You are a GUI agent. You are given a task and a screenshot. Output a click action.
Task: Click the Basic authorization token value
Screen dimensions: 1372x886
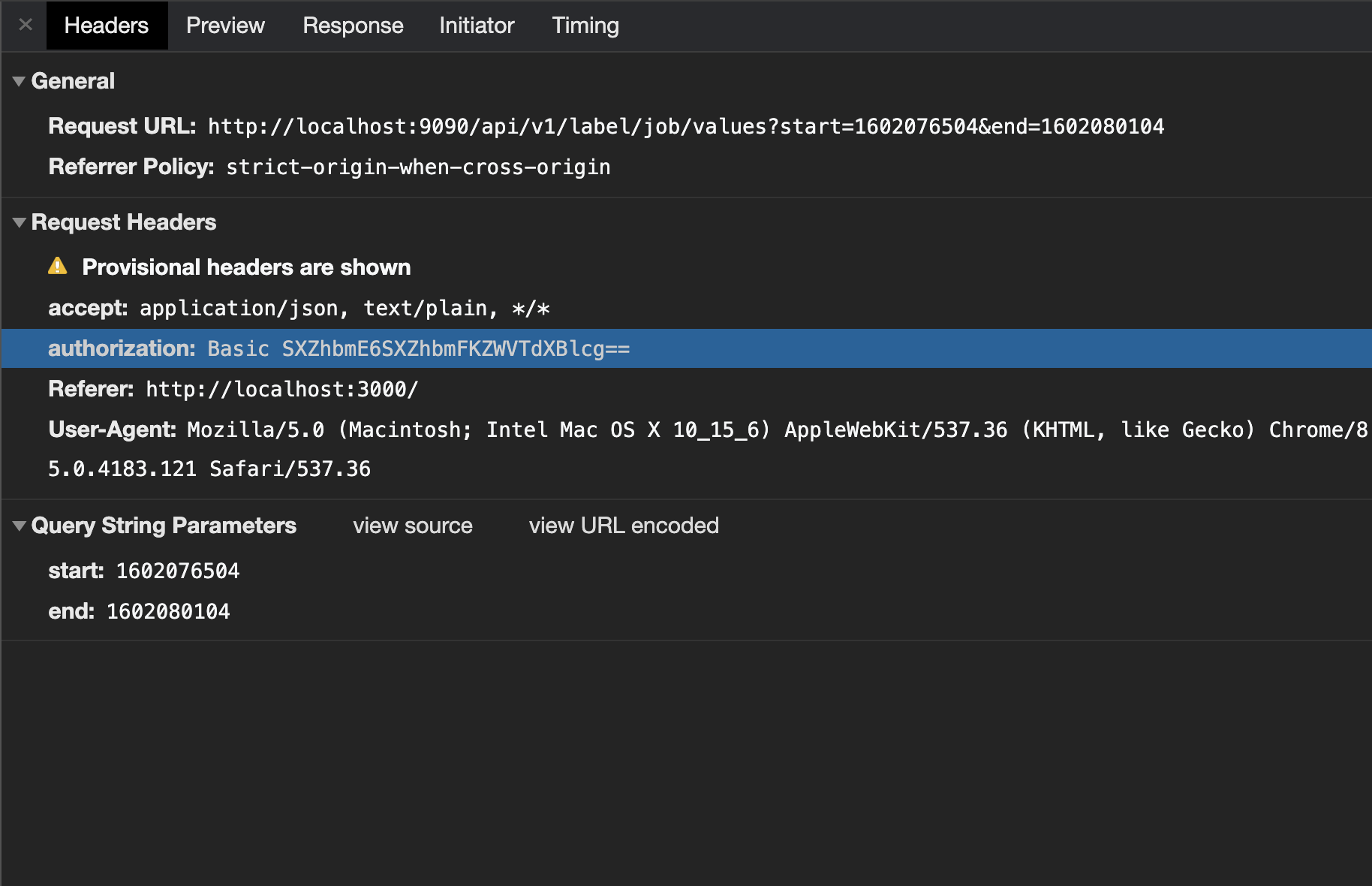[x=419, y=348]
